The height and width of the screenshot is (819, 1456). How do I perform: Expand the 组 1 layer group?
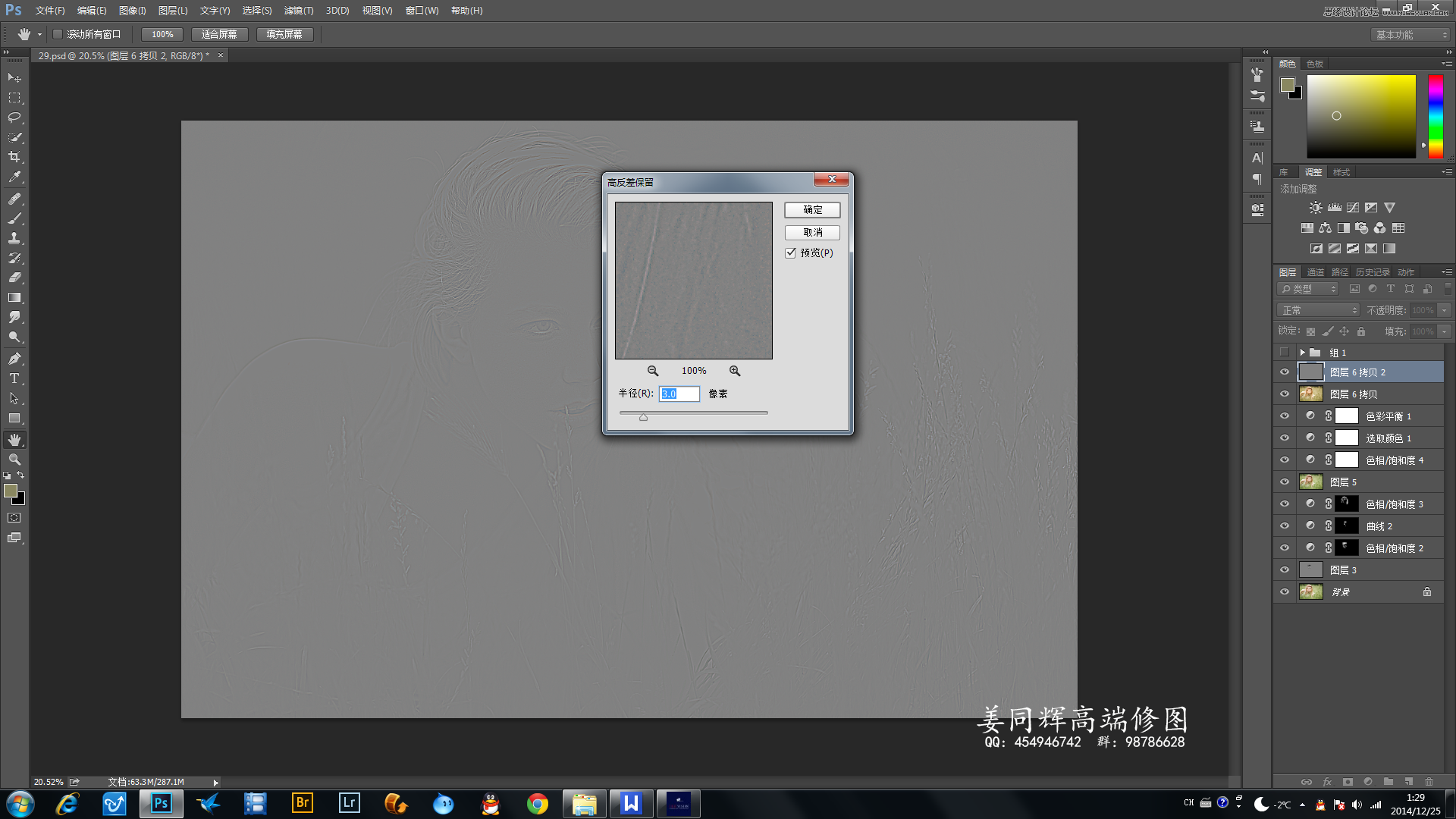pyautogui.click(x=1302, y=353)
